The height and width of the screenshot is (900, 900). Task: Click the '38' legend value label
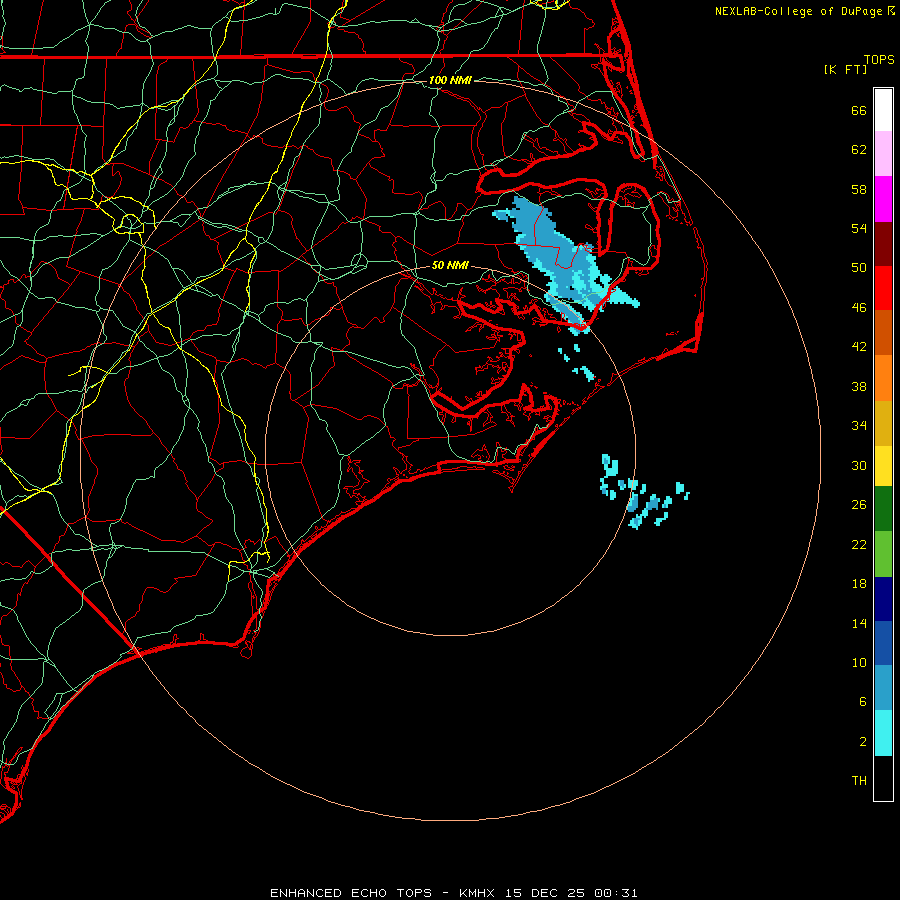pyautogui.click(x=859, y=386)
